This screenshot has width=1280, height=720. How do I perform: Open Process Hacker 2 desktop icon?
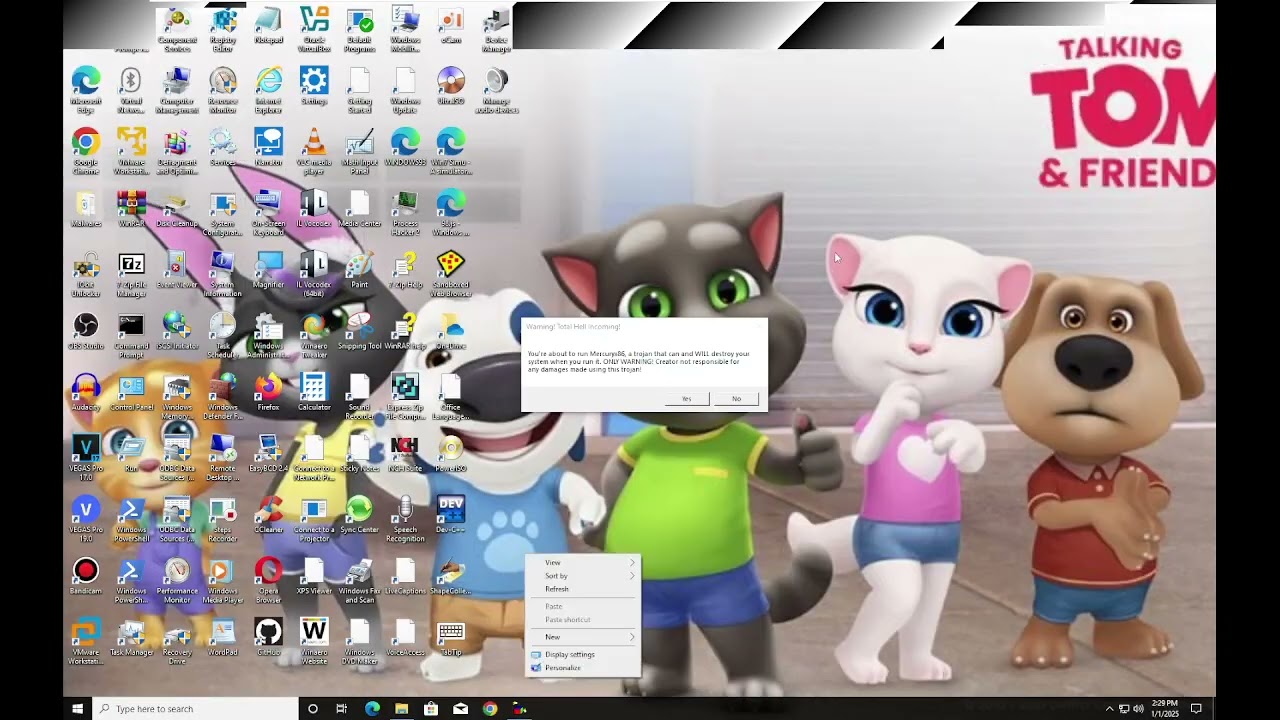[405, 213]
